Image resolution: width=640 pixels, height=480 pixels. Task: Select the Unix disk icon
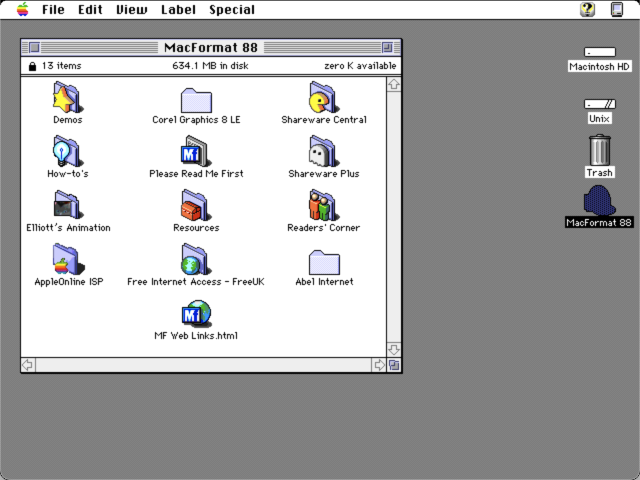(600, 104)
